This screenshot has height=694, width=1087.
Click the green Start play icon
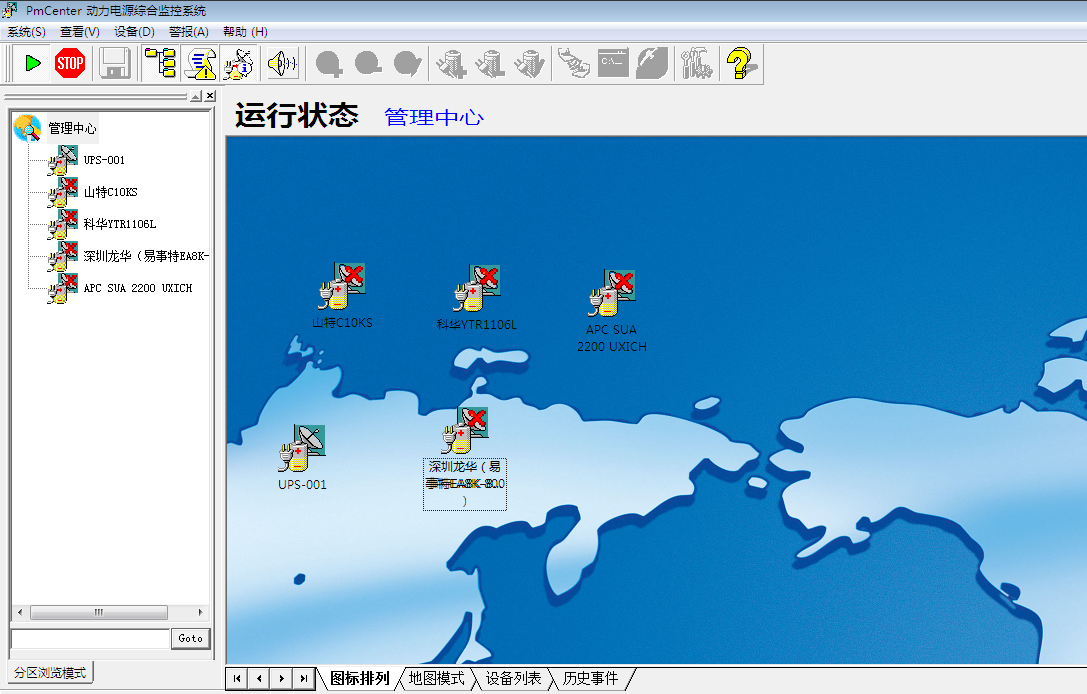(x=32, y=64)
